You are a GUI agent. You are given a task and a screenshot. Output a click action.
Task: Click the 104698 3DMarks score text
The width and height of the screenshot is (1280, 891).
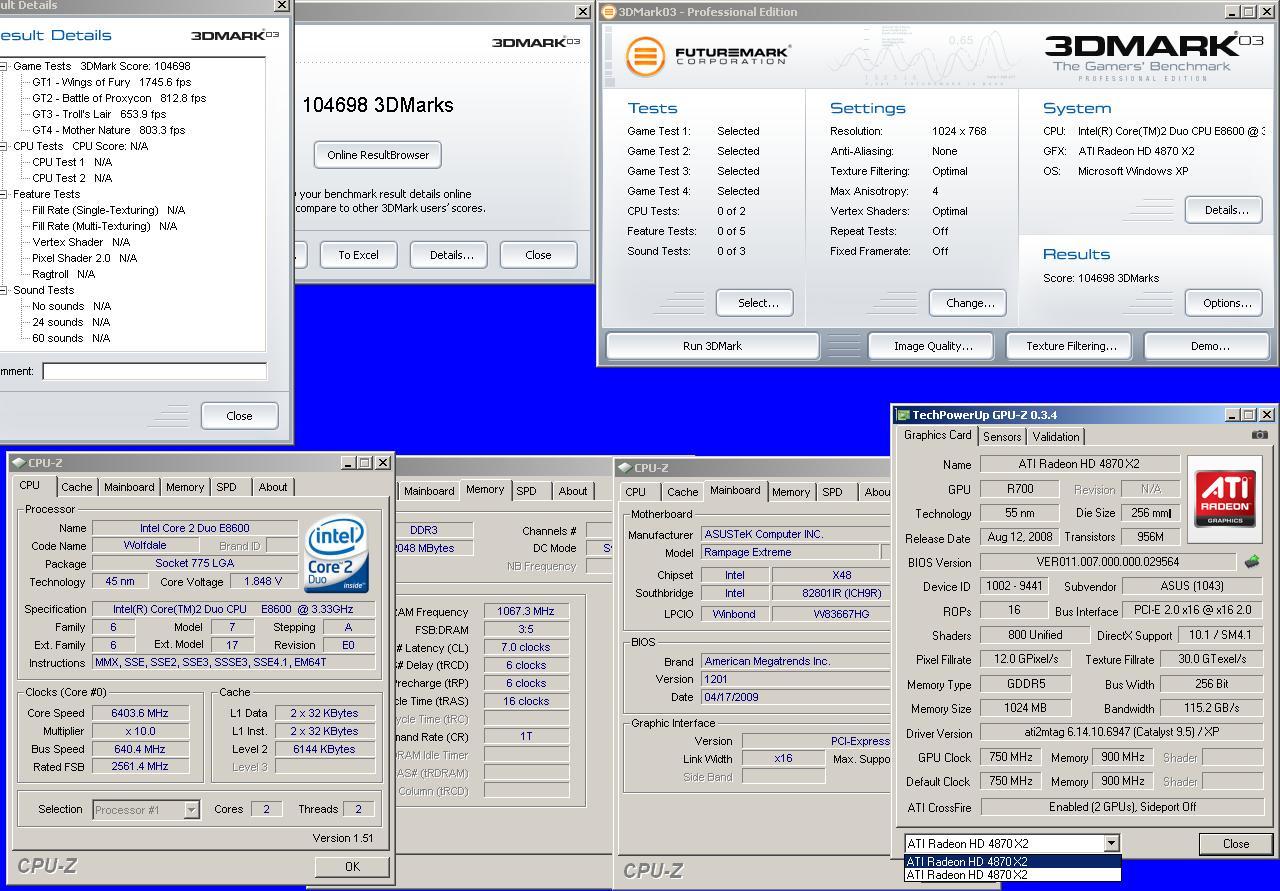pos(378,105)
